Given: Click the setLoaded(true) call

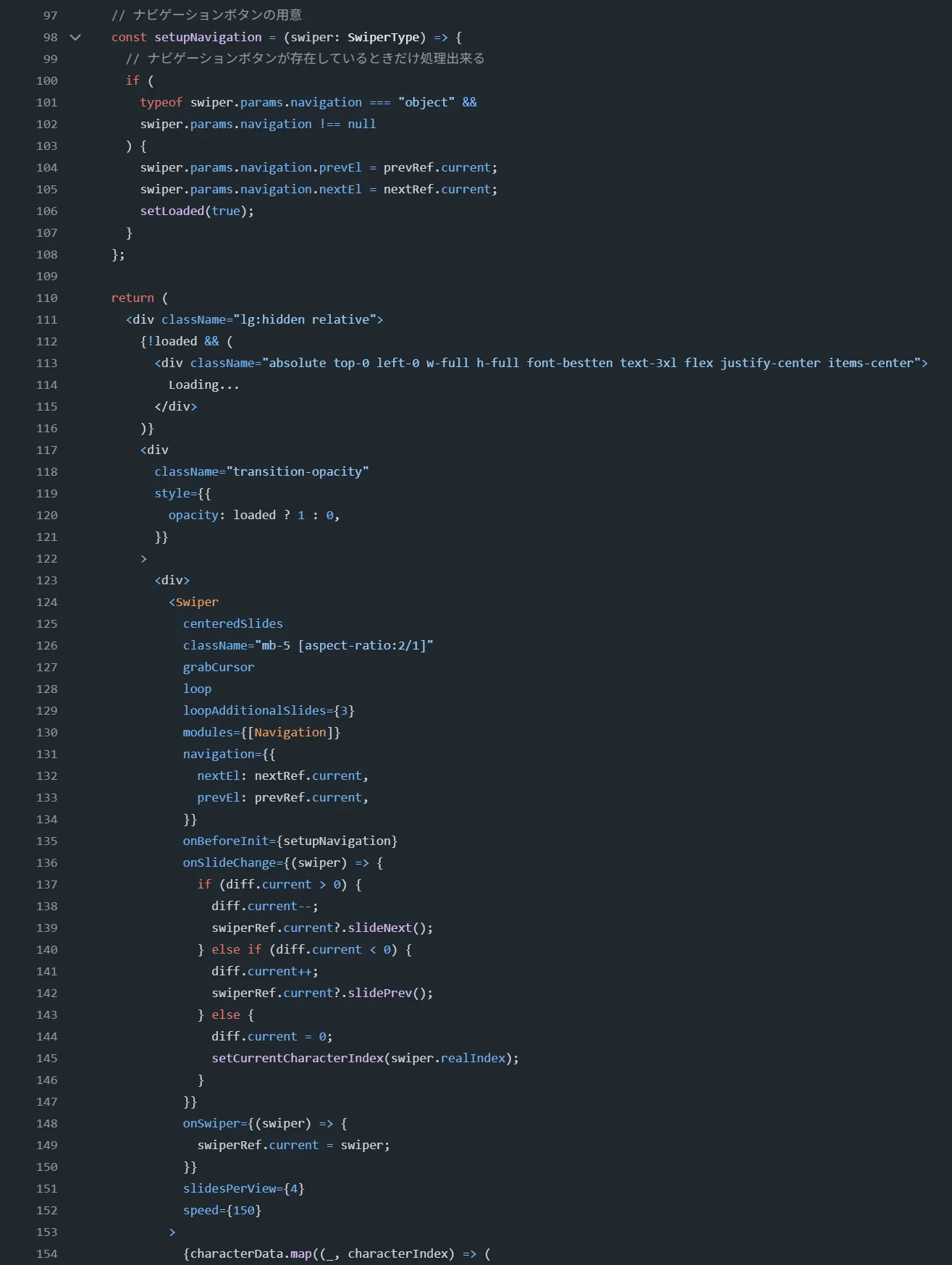Looking at the screenshot, I should (196, 211).
